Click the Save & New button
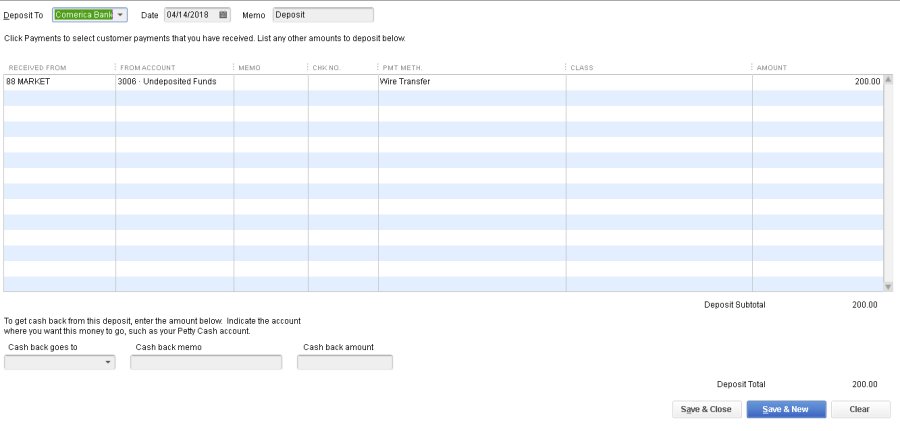Screen dimensions: 900x431 (786, 409)
